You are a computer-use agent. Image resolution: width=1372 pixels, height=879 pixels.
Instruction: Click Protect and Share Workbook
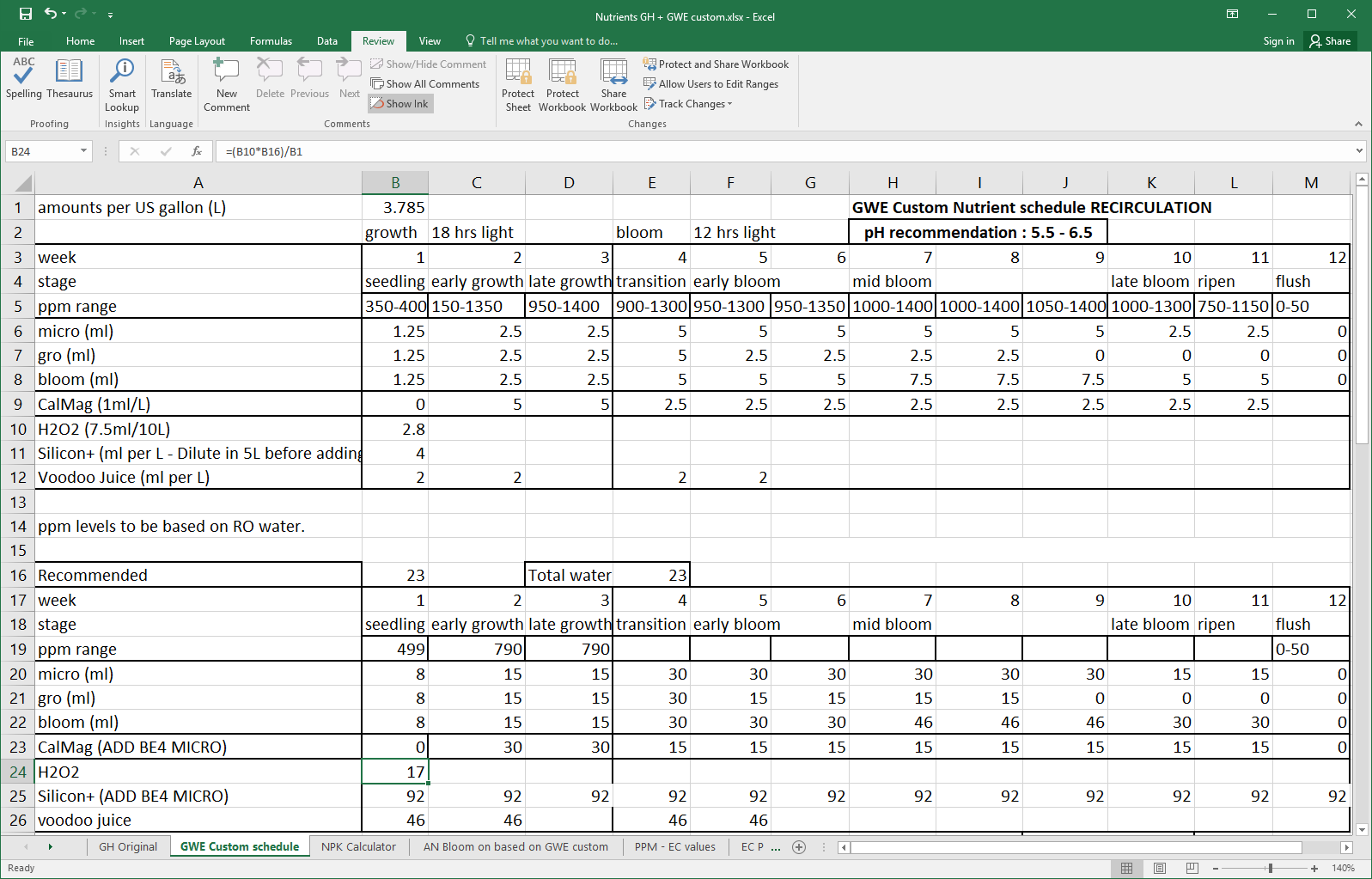point(716,64)
